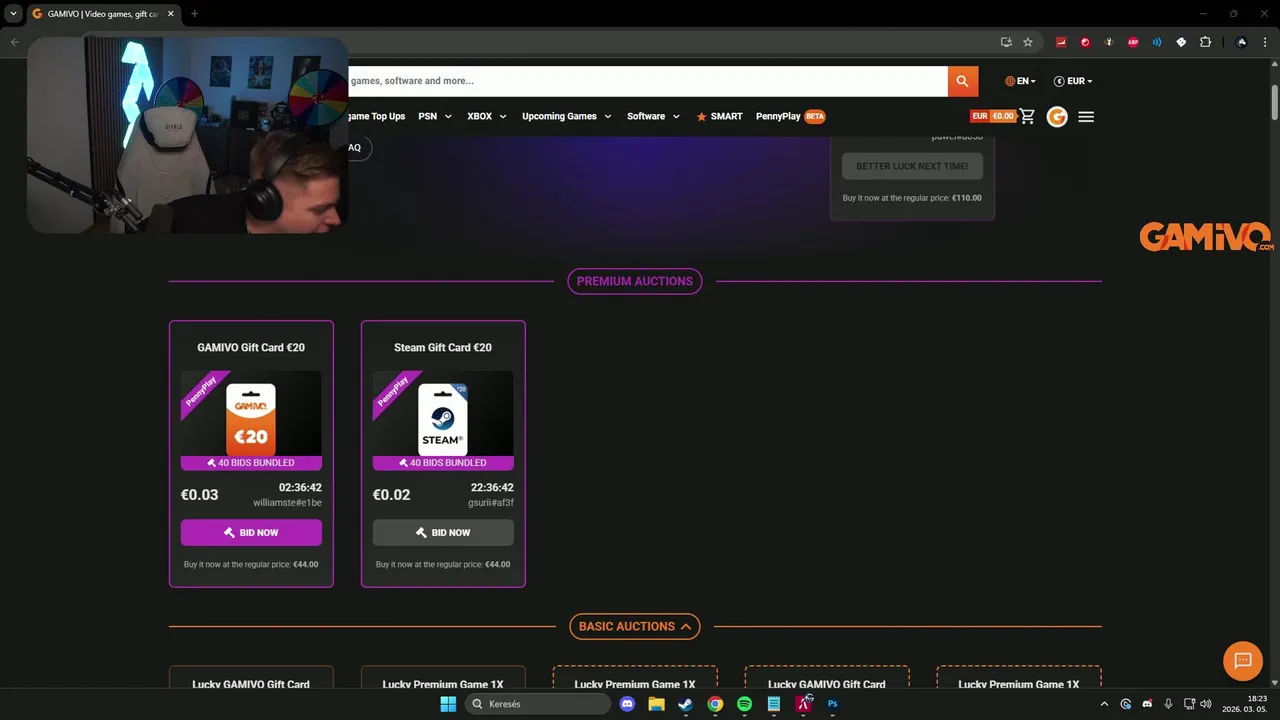This screenshot has height=720, width=1280.
Task: Click the Windows taskbar search box
Action: point(540,704)
